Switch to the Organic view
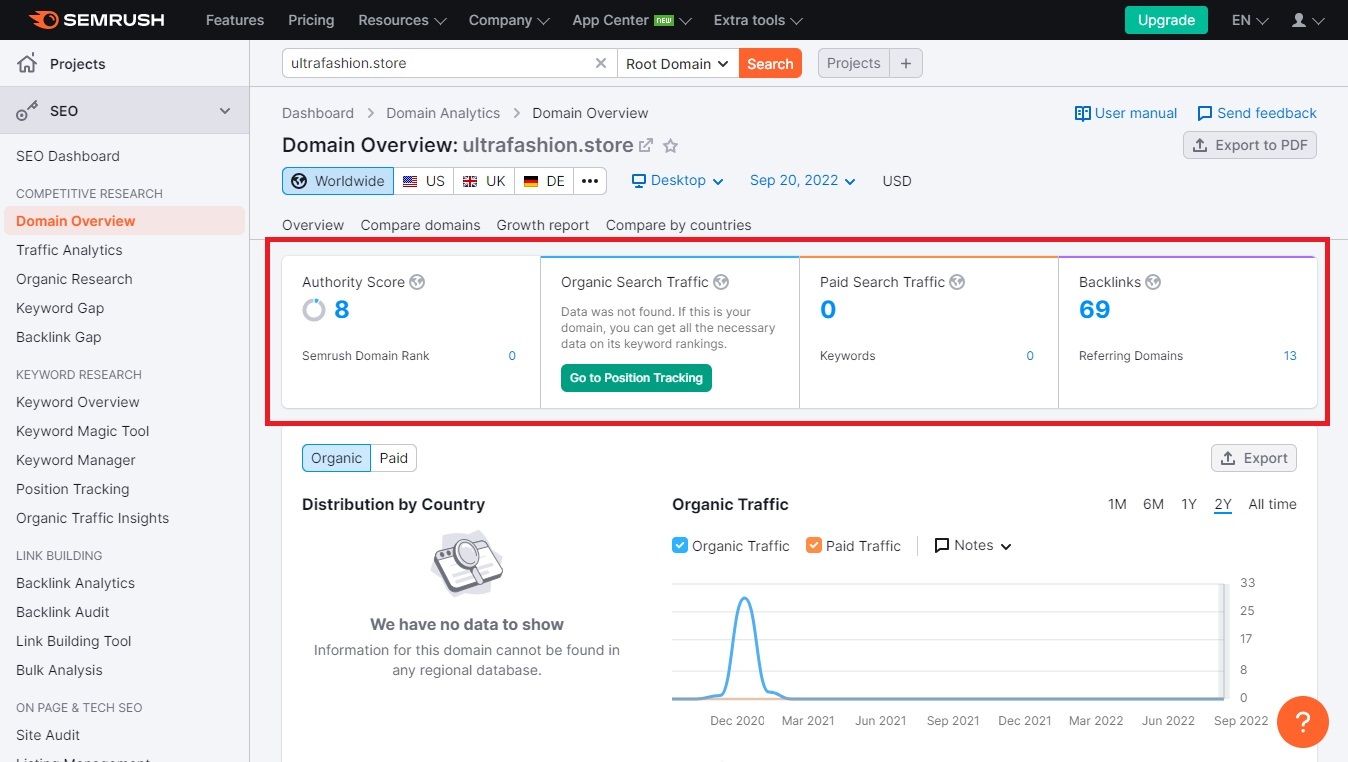 [336, 458]
